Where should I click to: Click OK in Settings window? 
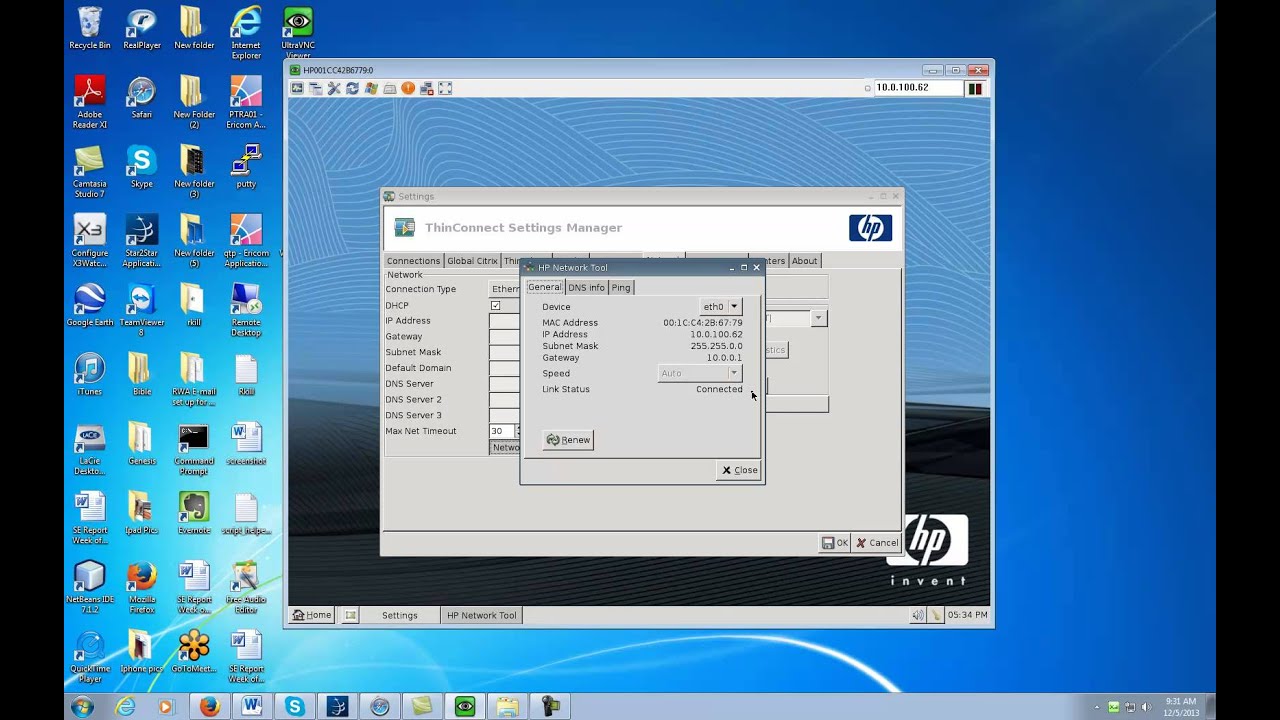pos(835,543)
